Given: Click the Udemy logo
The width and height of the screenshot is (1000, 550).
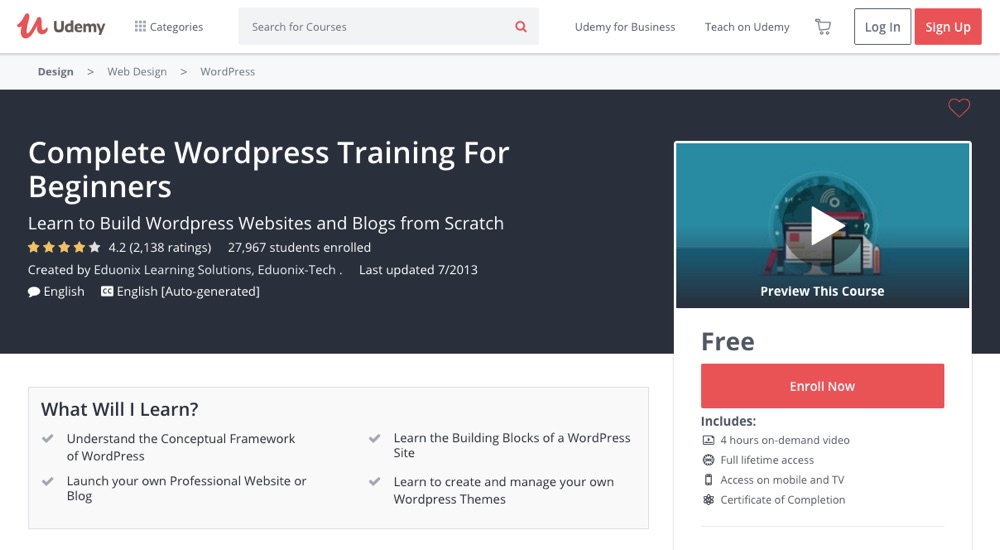Looking at the screenshot, I should click(x=61, y=26).
